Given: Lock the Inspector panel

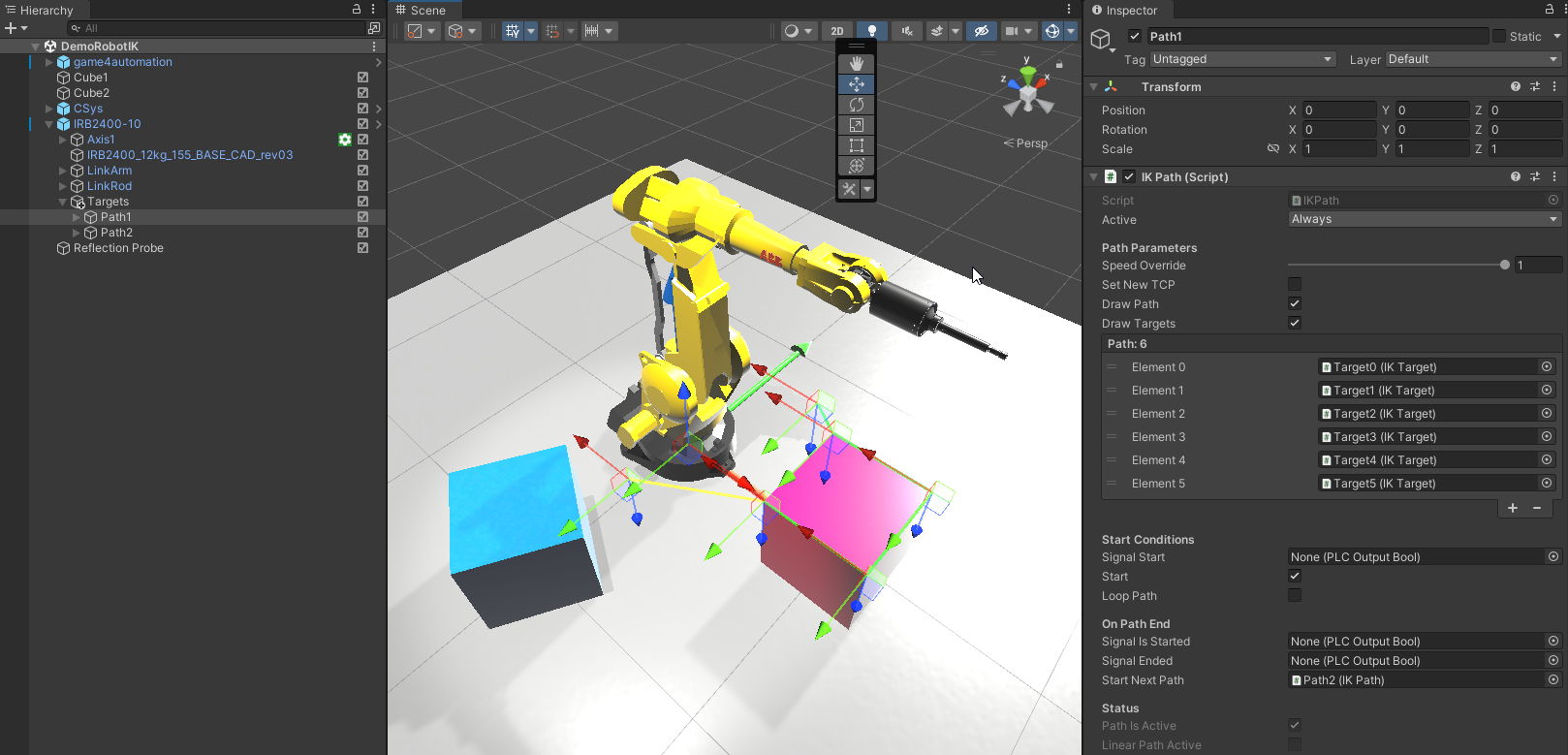Looking at the screenshot, I should coord(1552,10).
